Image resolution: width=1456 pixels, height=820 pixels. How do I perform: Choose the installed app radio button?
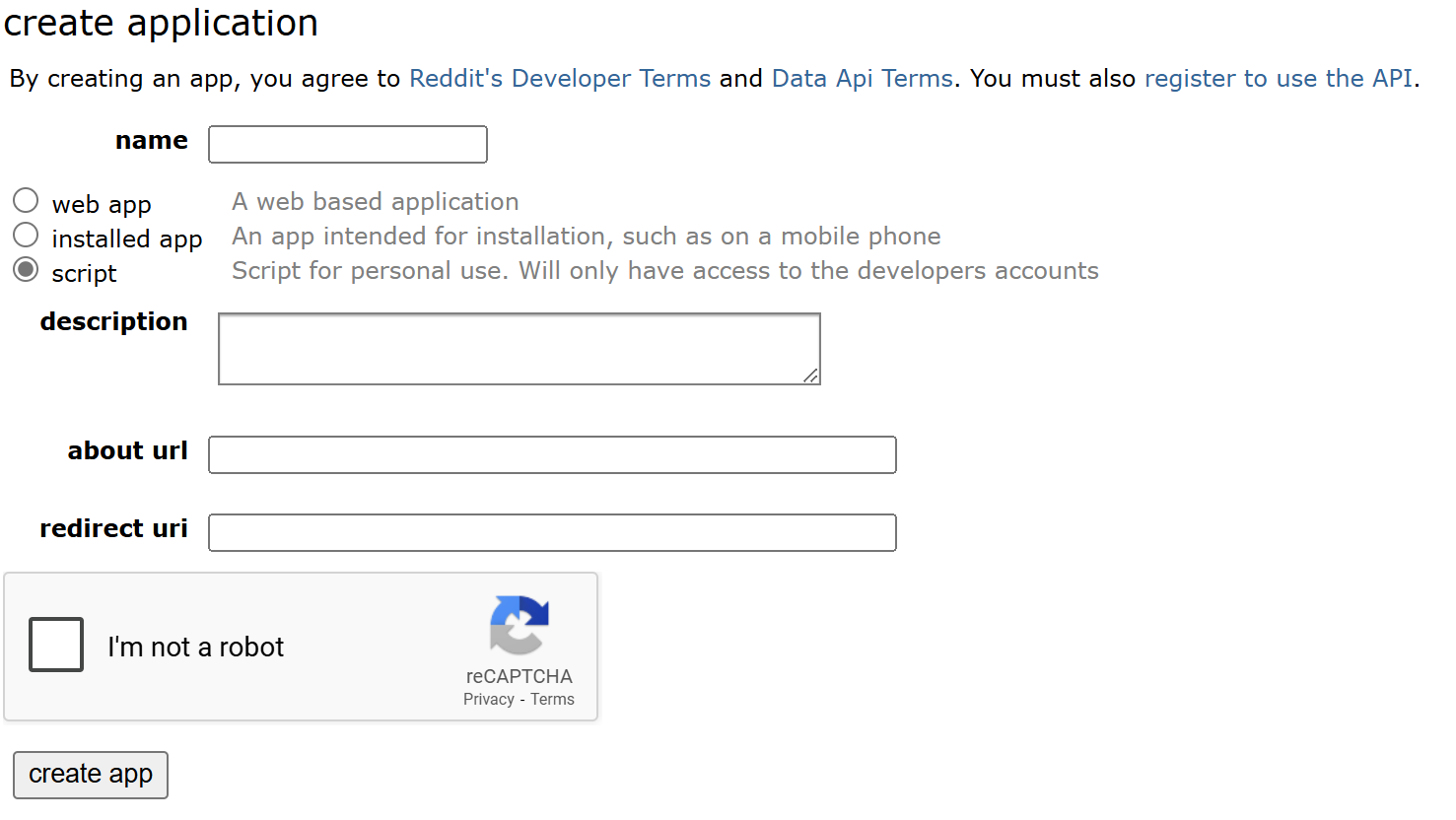(26, 236)
